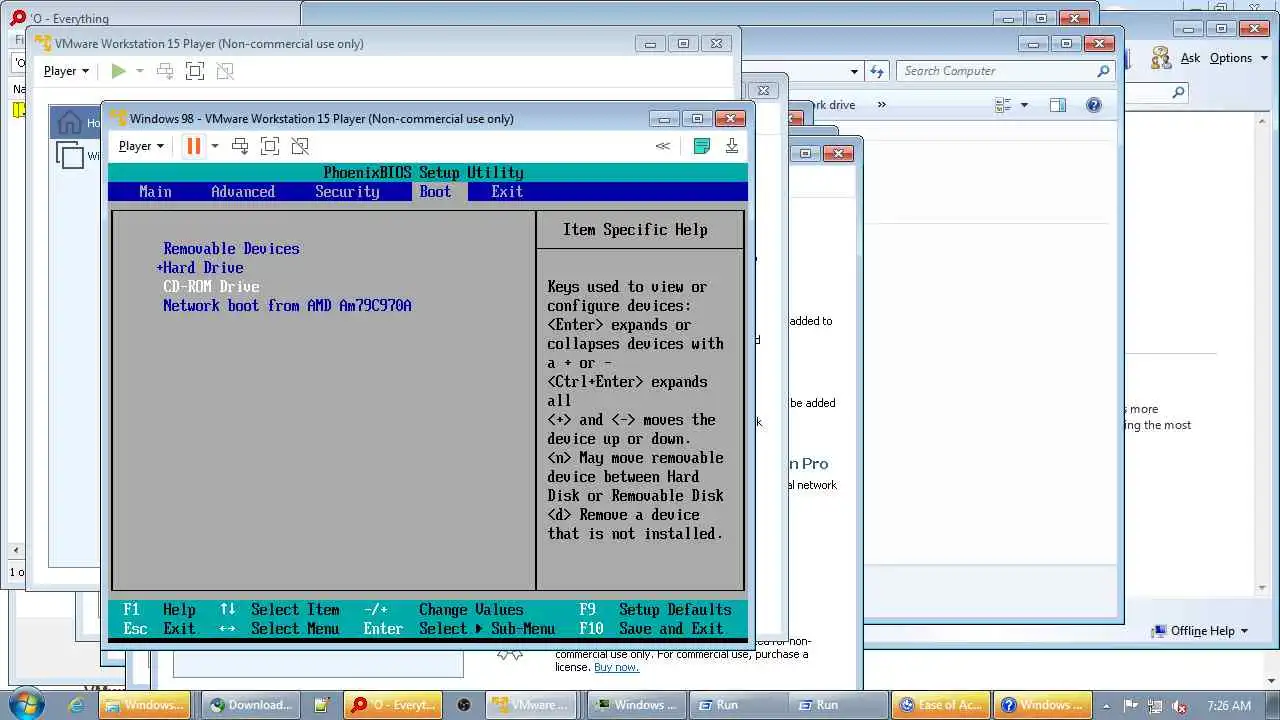
Task: Click the Buy now link
Action: 616,667
